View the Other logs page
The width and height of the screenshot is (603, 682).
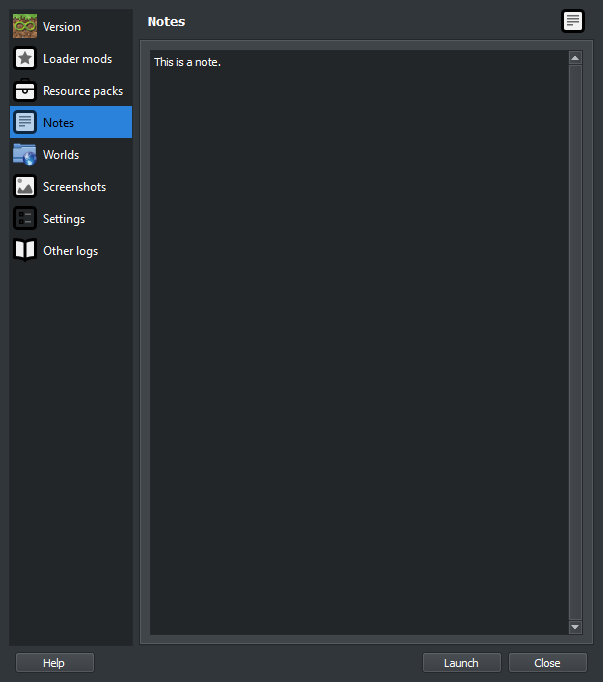coord(71,250)
